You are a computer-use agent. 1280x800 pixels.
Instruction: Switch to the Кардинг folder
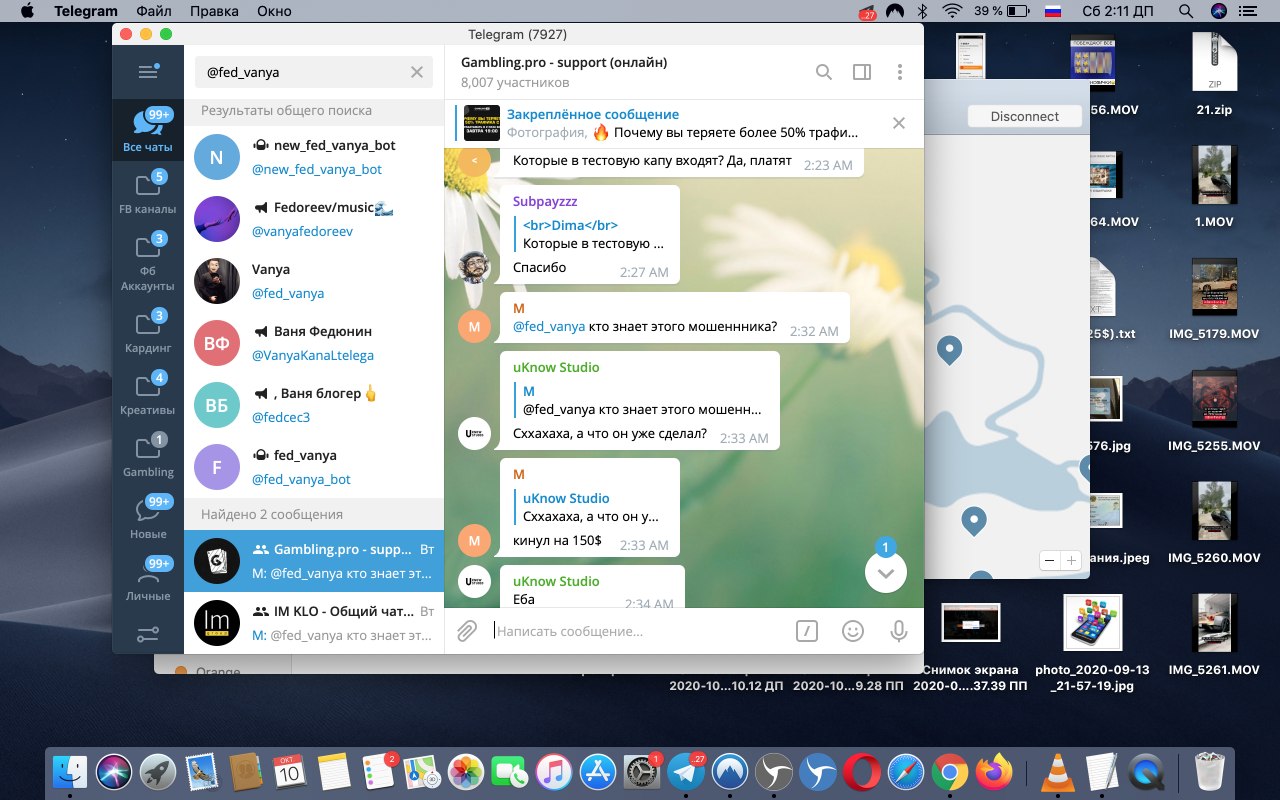pyautogui.click(x=147, y=331)
